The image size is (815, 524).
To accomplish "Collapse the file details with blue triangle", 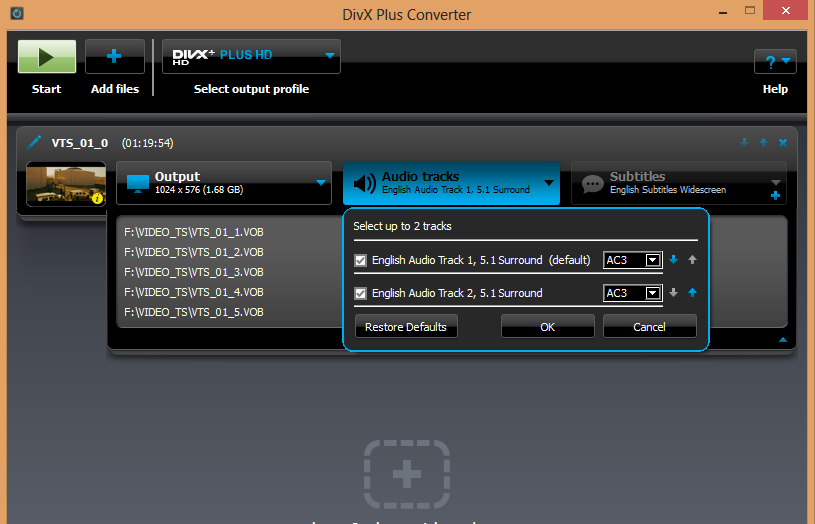I will pos(783,340).
